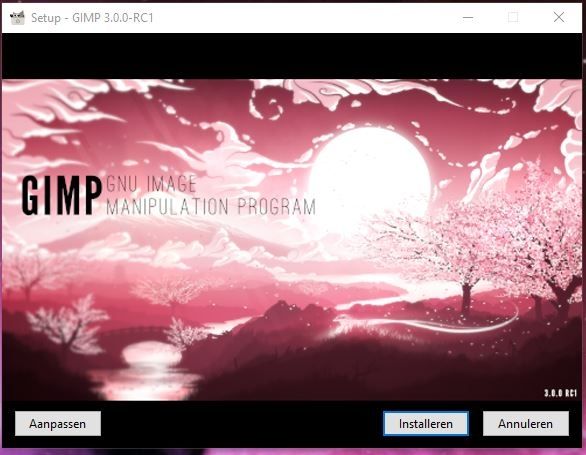Click the GIMP splash artwork image
This screenshot has height=455, width=586.
click(x=292, y=240)
